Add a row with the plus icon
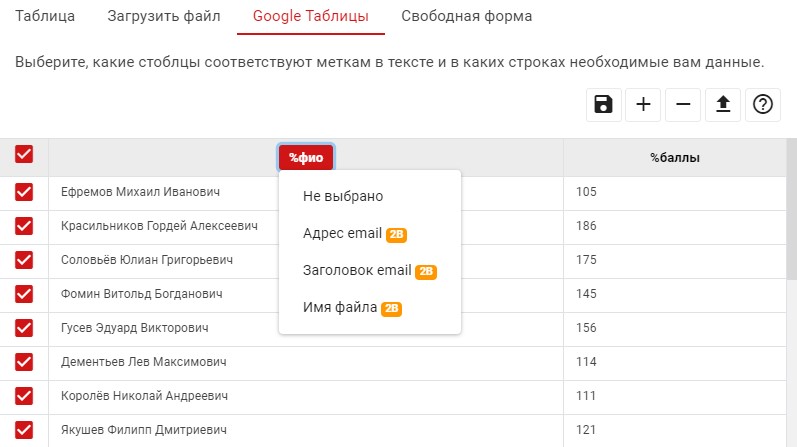This screenshot has height=447, width=797. 643,105
